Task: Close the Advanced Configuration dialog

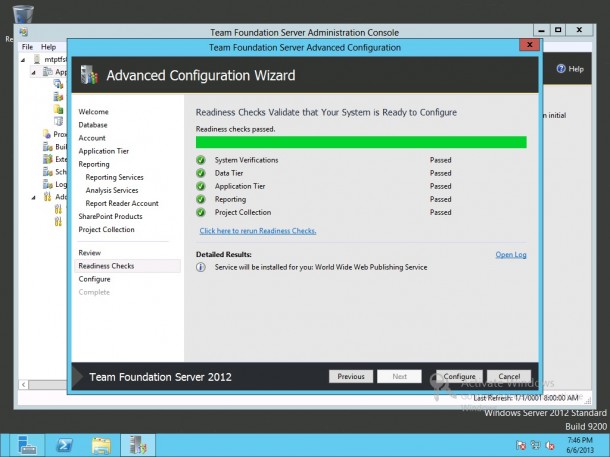Action: (x=529, y=45)
